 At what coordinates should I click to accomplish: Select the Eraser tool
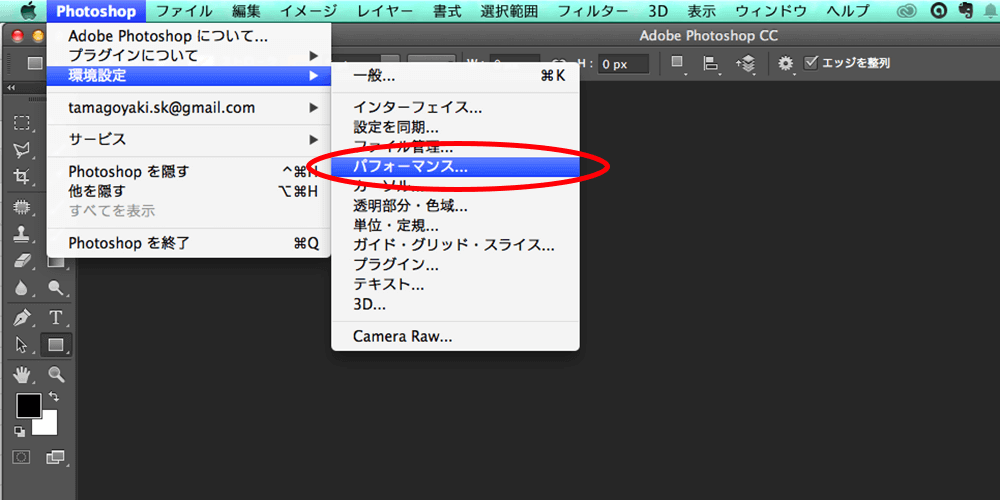[x=22, y=260]
